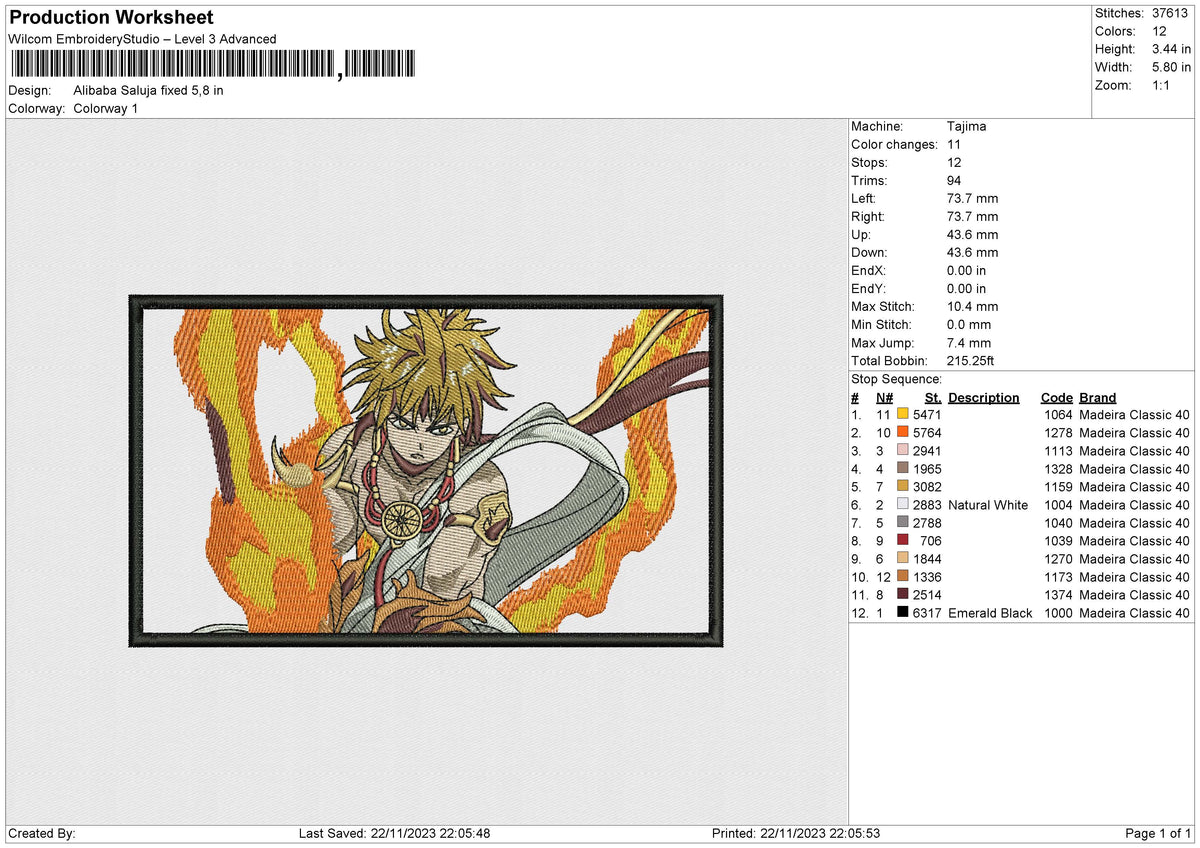Select the red swatch for code 1039
The height and width of the screenshot is (848, 1200).
[x=903, y=540]
